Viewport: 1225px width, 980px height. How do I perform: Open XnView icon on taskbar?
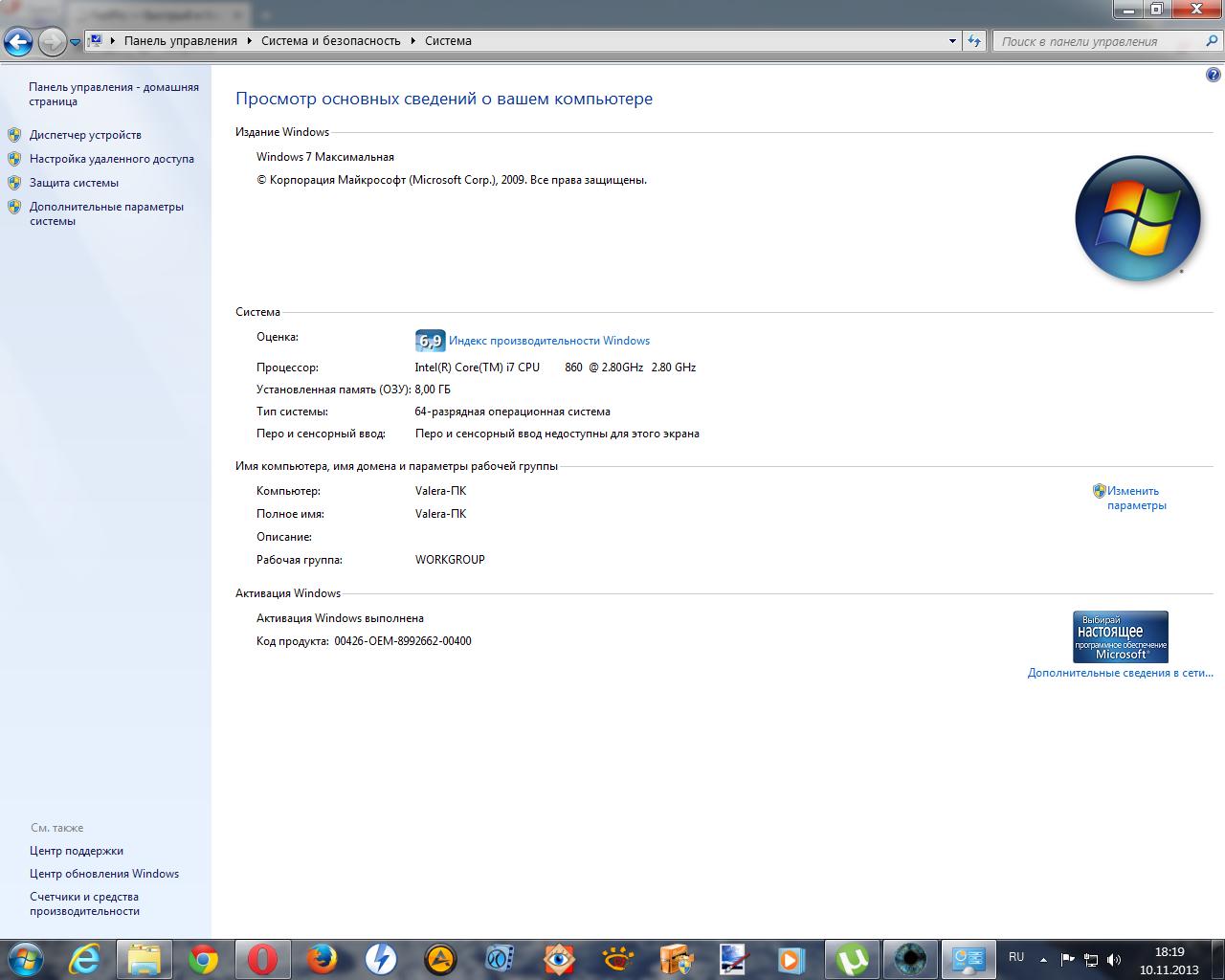coord(618,959)
